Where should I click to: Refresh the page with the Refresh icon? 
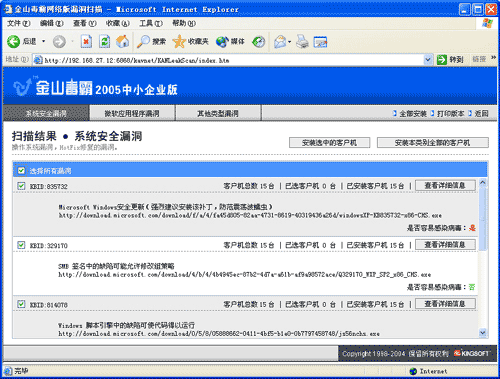104,42
